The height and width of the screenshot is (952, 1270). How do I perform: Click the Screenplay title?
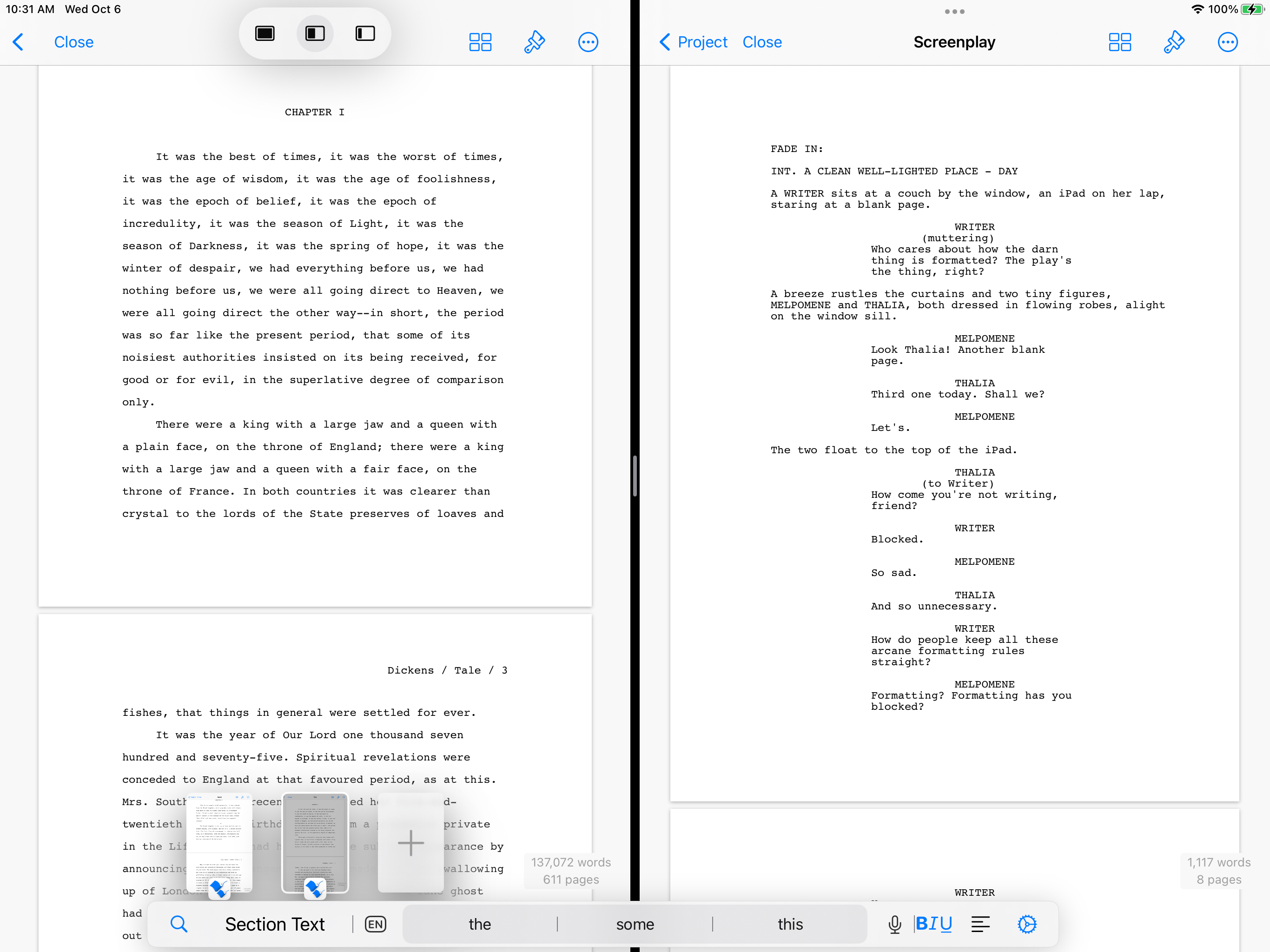(954, 42)
